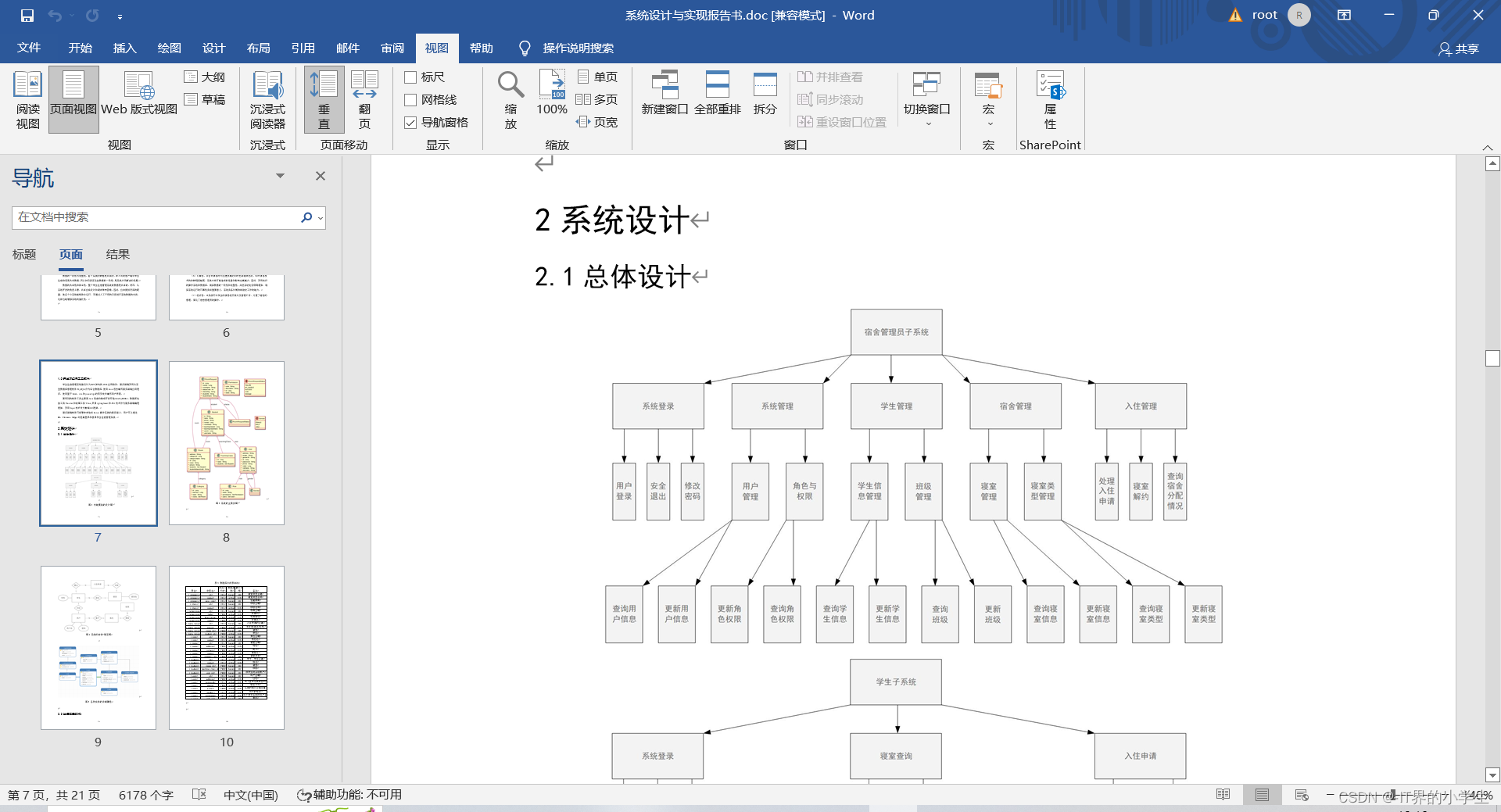Select Web Layout in status bar
Screen dimensions: 1501x812
1302,795
